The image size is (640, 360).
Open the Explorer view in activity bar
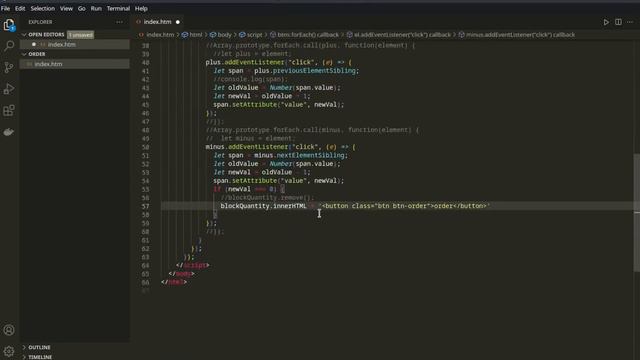point(9,25)
